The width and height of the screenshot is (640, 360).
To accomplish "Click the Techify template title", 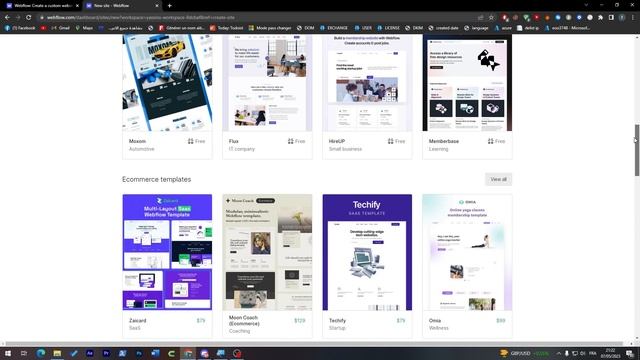I will [x=337, y=320].
